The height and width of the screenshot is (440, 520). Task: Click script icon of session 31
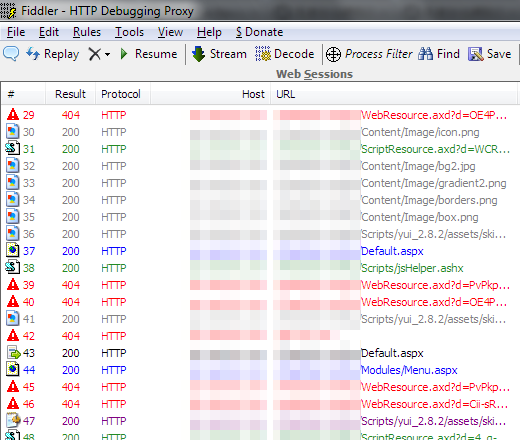[x=12, y=148]
